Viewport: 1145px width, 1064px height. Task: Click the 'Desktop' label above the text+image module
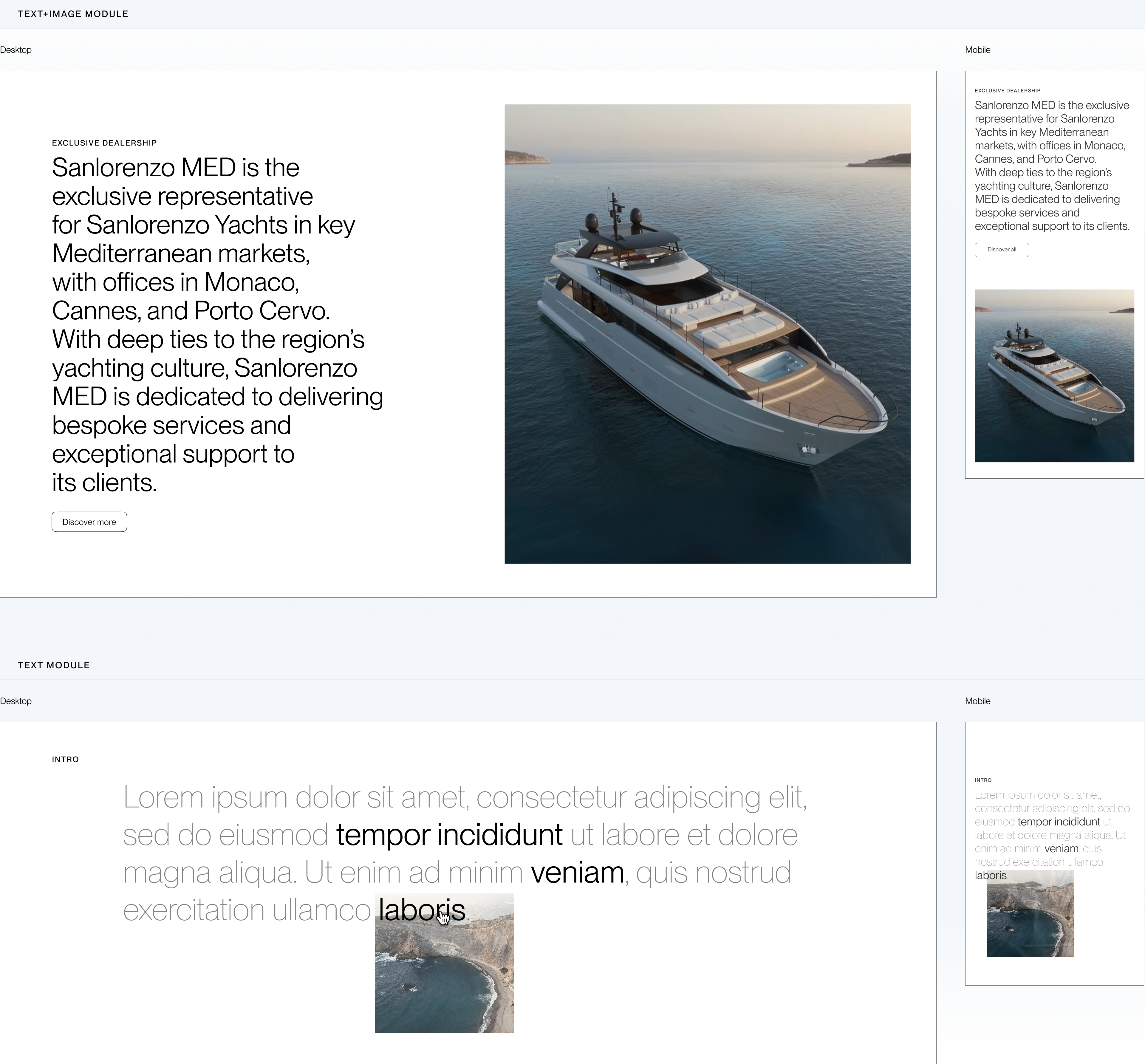click(x=16, y=50)
